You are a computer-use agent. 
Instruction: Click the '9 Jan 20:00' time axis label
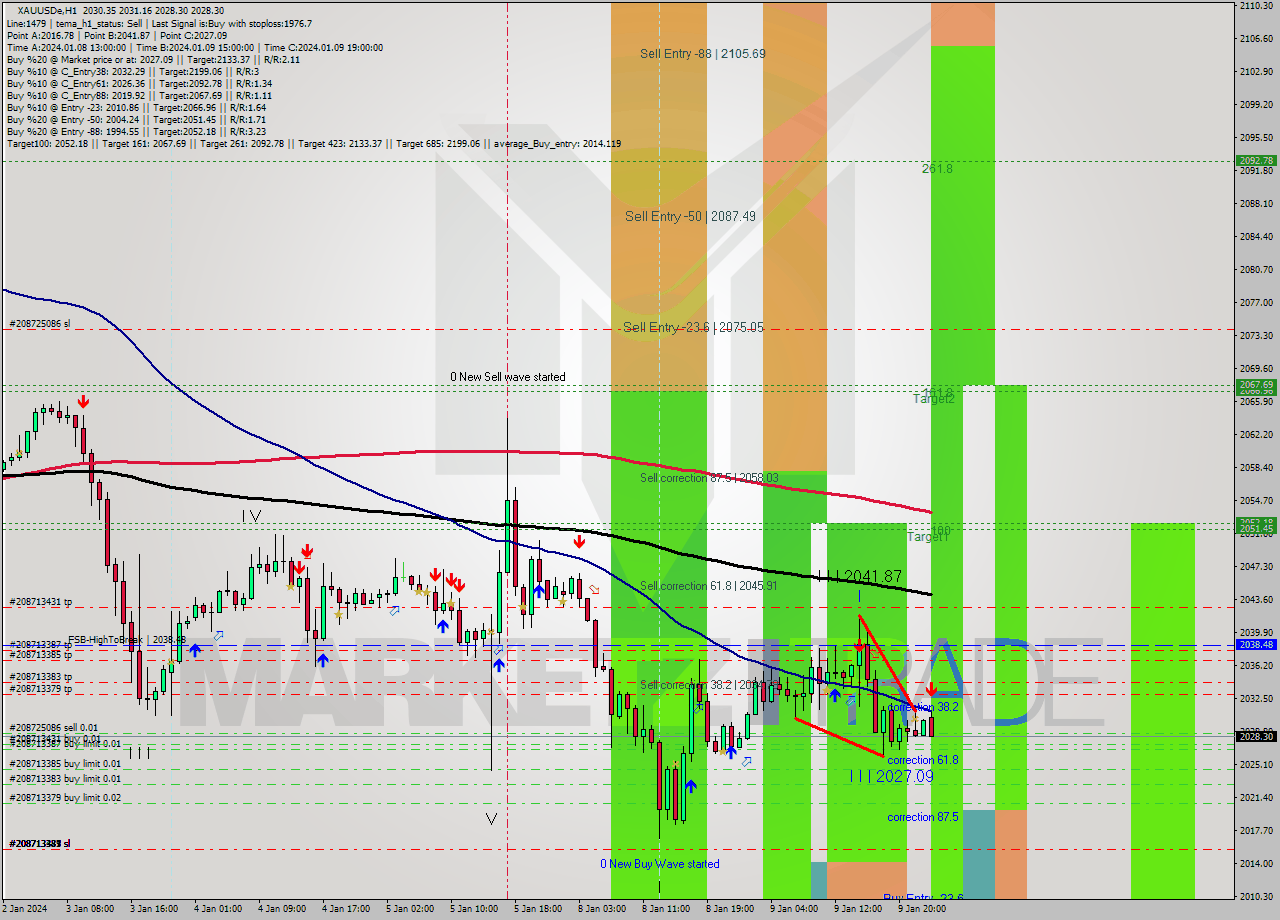click(x=922, y=909)
